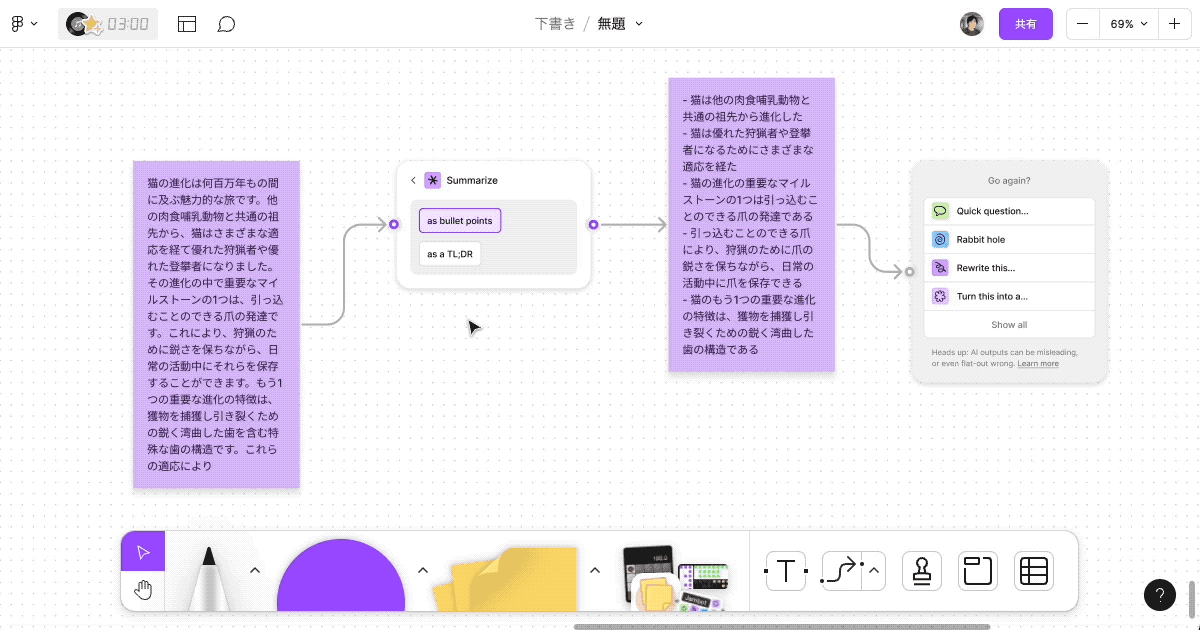Choose "Rabbit hole" in the Go again panel
The width and height of the screenshot is (1200, 630).
[x=1010, y=239]
